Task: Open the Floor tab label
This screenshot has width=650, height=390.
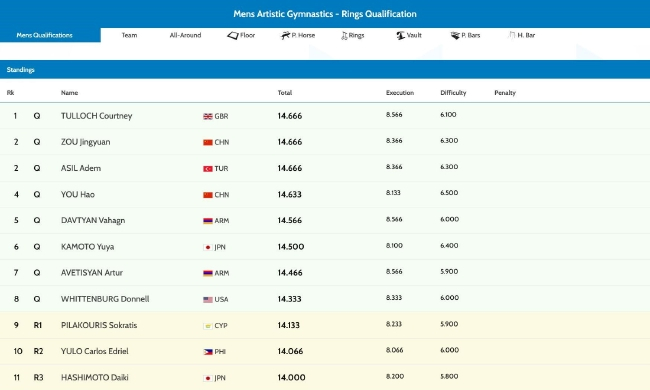Action: [247, 35]
